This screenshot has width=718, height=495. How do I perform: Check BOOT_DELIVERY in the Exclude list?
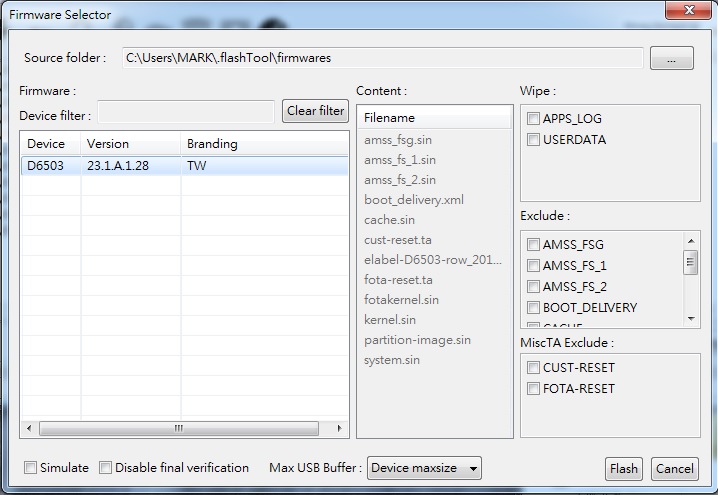pyautogui.click(x=533, y=308)
